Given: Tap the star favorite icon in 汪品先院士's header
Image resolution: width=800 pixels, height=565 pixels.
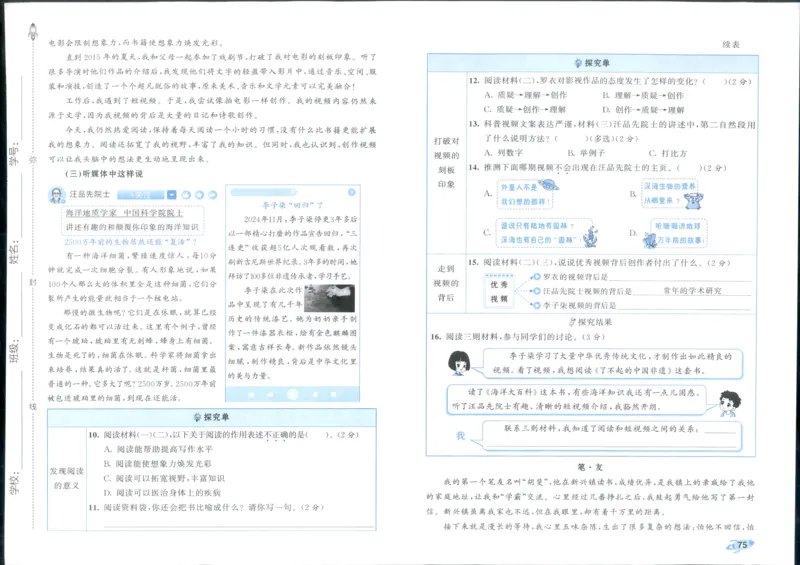Looking at the screenshot, I should (x=199, y=195).
